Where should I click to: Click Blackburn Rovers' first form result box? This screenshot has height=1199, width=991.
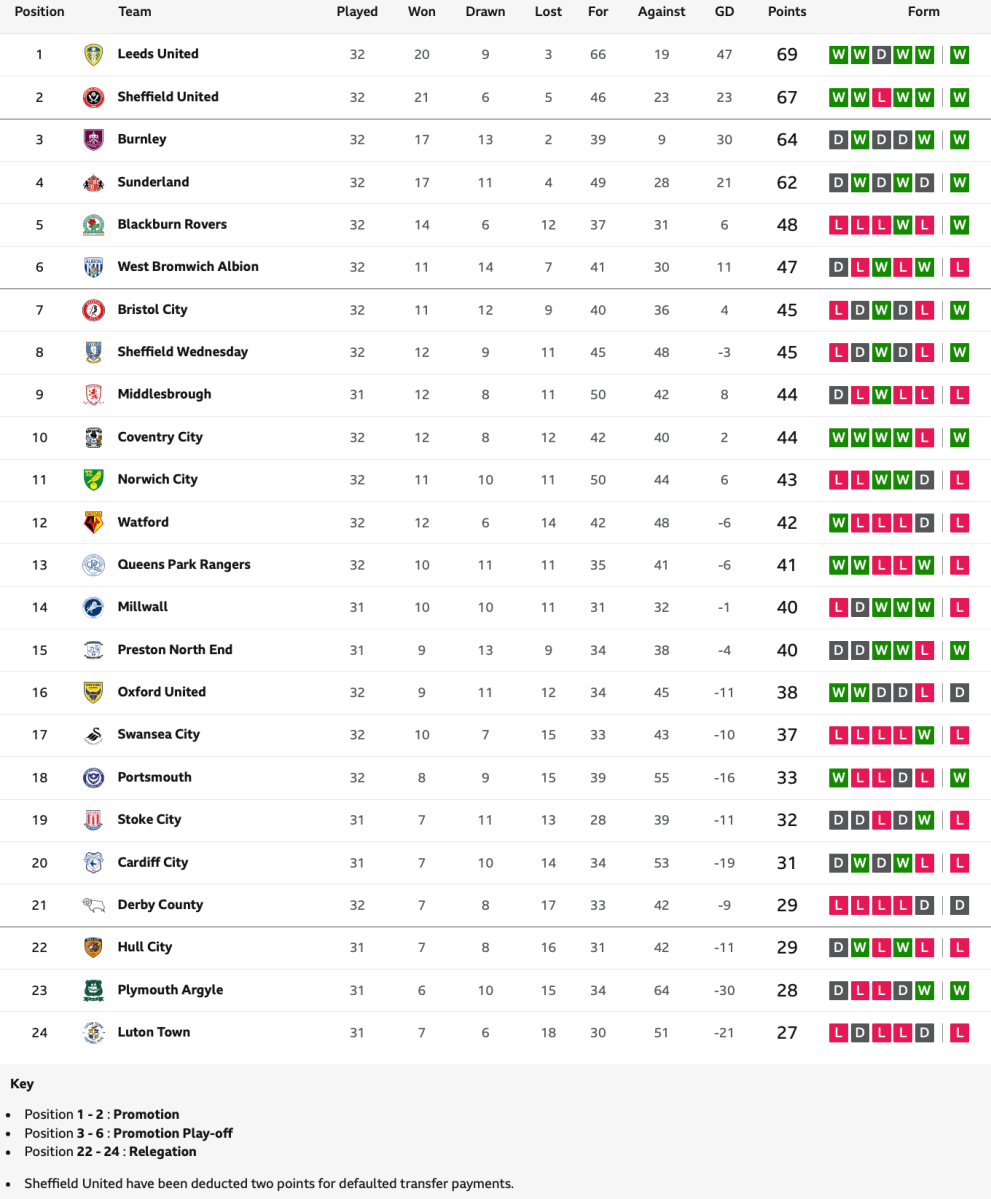click(838, 225)
